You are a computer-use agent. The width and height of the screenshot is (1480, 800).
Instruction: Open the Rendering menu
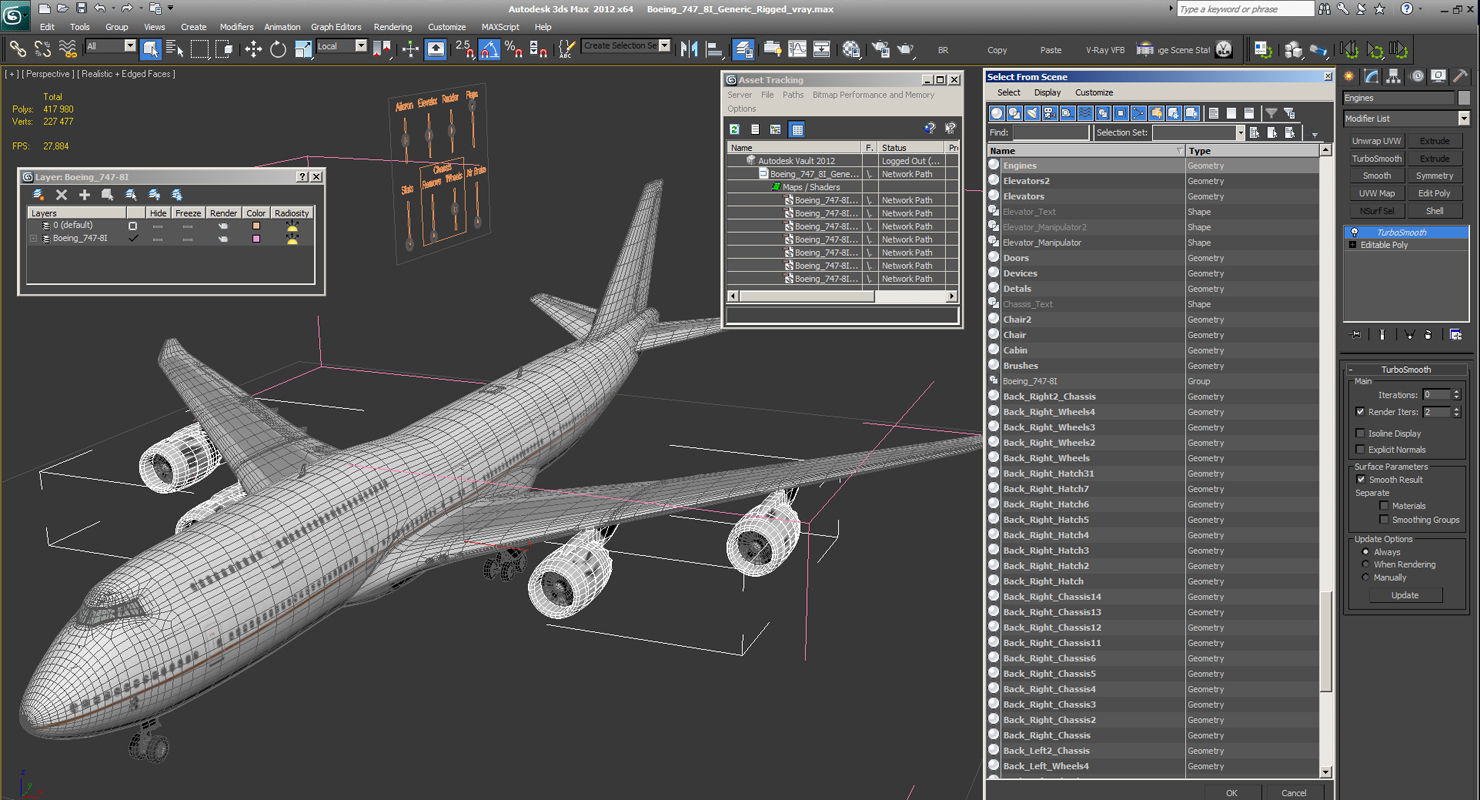[392, 27]
